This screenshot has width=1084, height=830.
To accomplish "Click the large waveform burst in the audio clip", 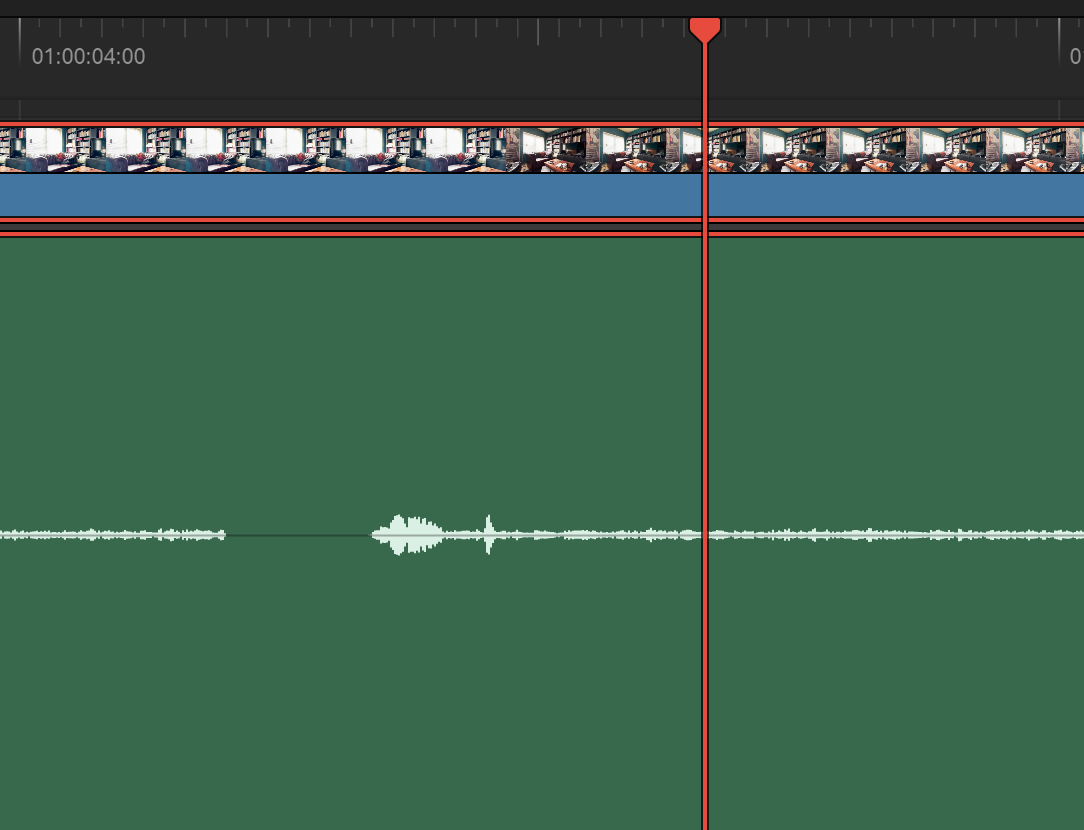I will pyautogui.click(x=408, y=534).
